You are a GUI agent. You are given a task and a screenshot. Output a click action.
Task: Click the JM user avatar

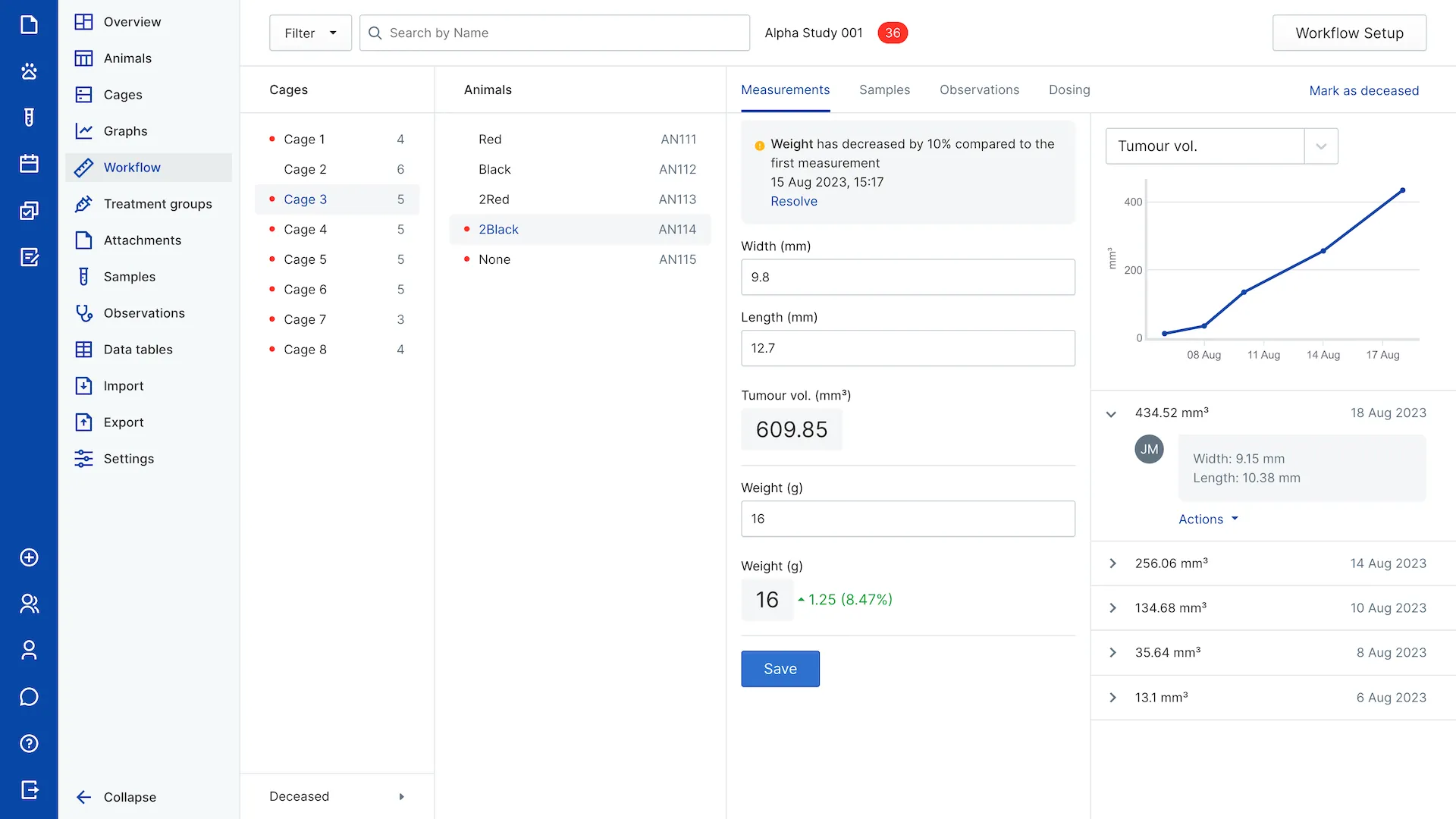click(x=1149, y=449)
